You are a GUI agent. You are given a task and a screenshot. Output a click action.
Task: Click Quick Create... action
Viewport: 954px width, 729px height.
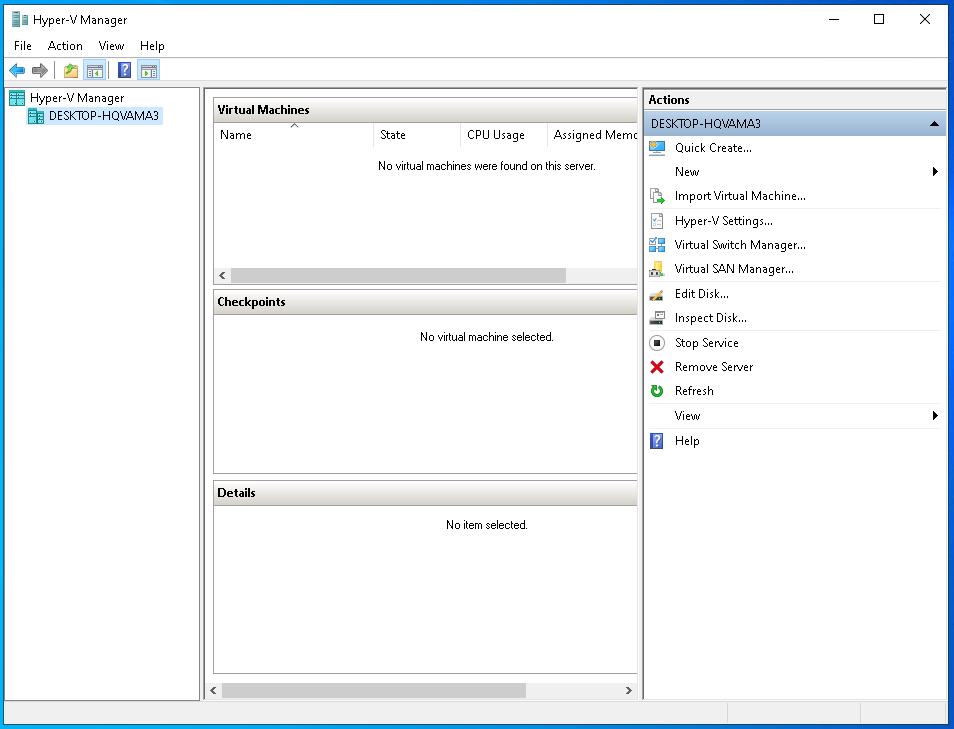713,148
